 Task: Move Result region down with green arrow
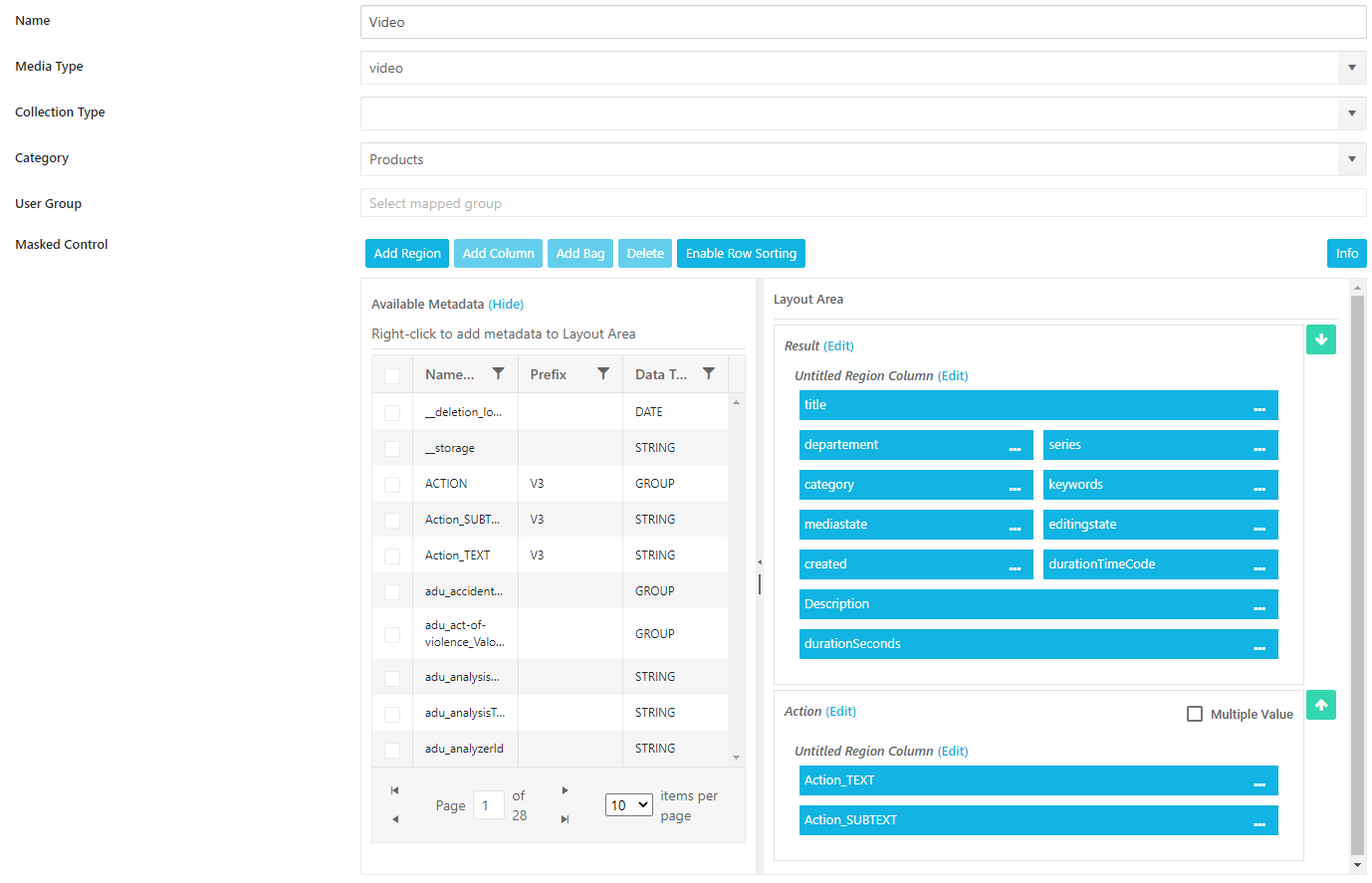[x=1321, y=340]
